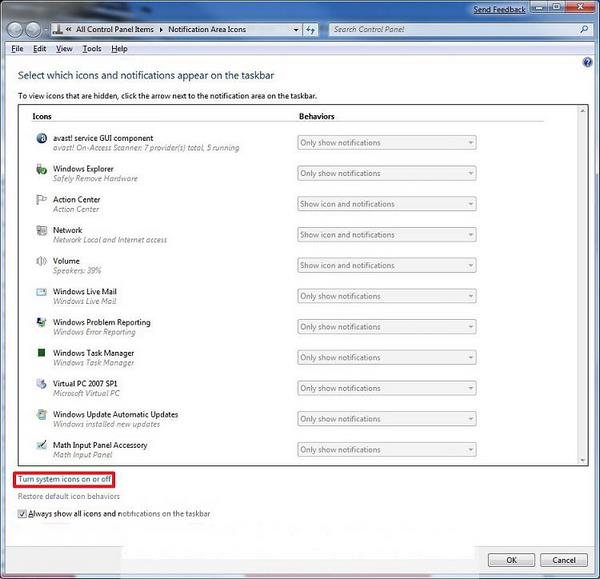Image resolution: width=600 pixels, height=579 pixels.
Task: Click the Volume speaker icon
Action: pos(41,261)
